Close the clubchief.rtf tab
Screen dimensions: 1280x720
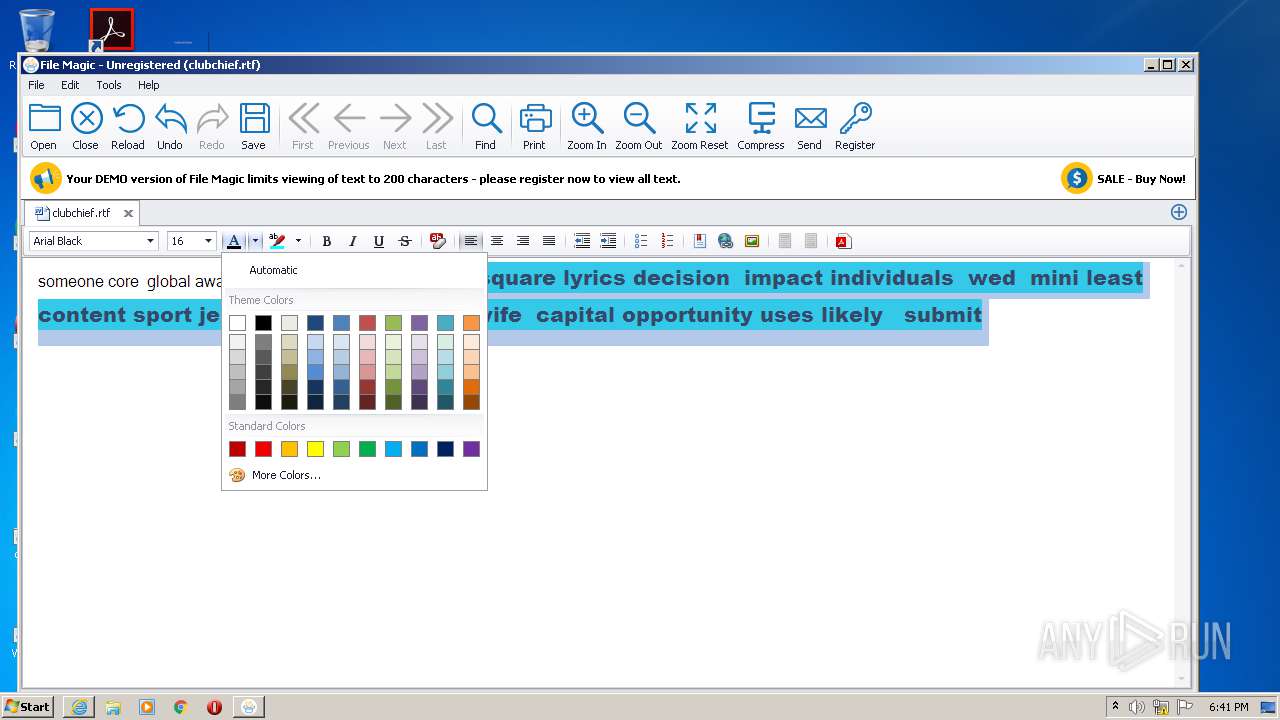pyautogui.click(x=129, y=213)
